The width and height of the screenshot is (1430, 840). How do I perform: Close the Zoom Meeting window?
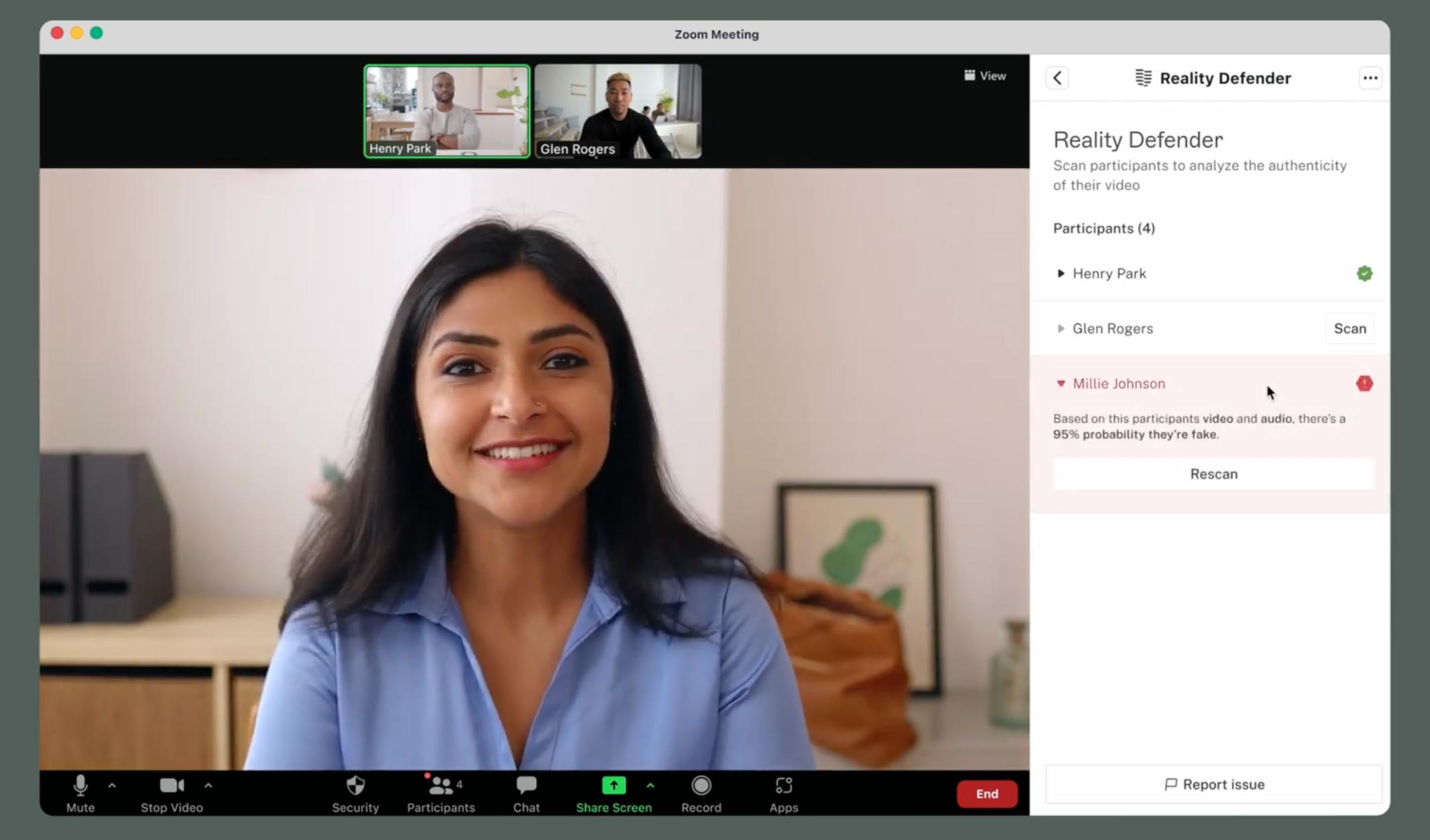tap(57, 33)
